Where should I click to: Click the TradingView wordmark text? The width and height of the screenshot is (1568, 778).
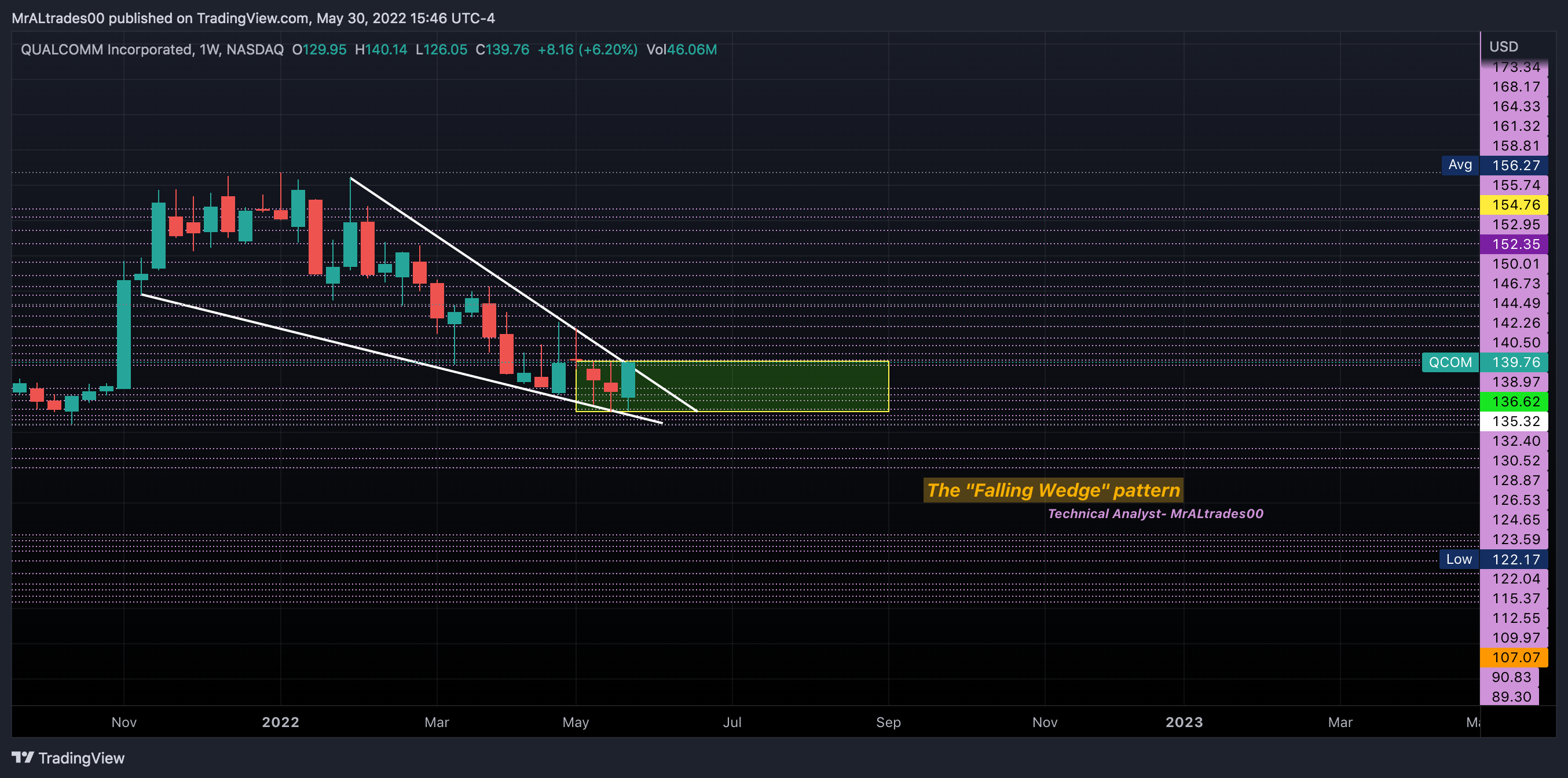pos(81,758)
